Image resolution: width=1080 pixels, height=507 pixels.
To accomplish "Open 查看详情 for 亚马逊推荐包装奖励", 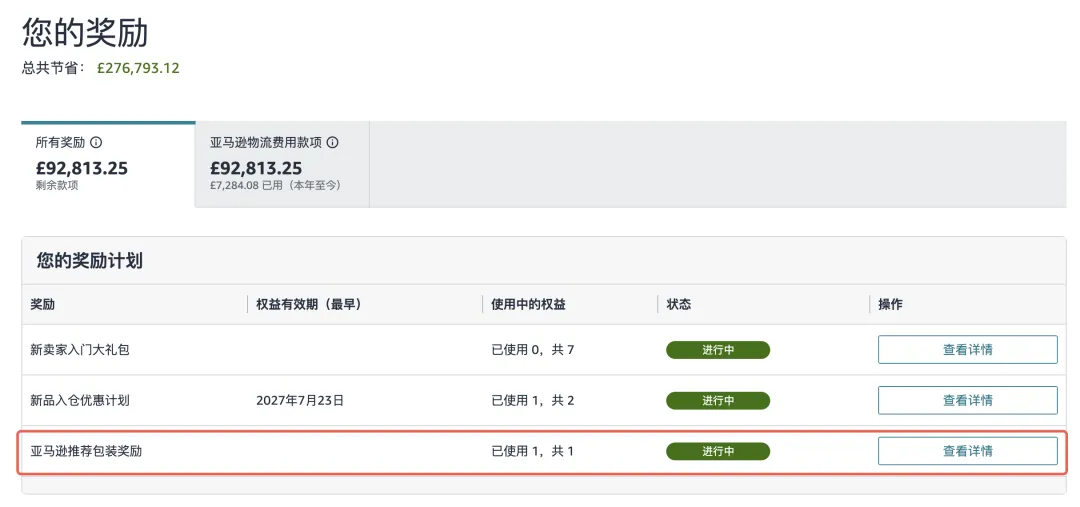I will tap(967, 451).
